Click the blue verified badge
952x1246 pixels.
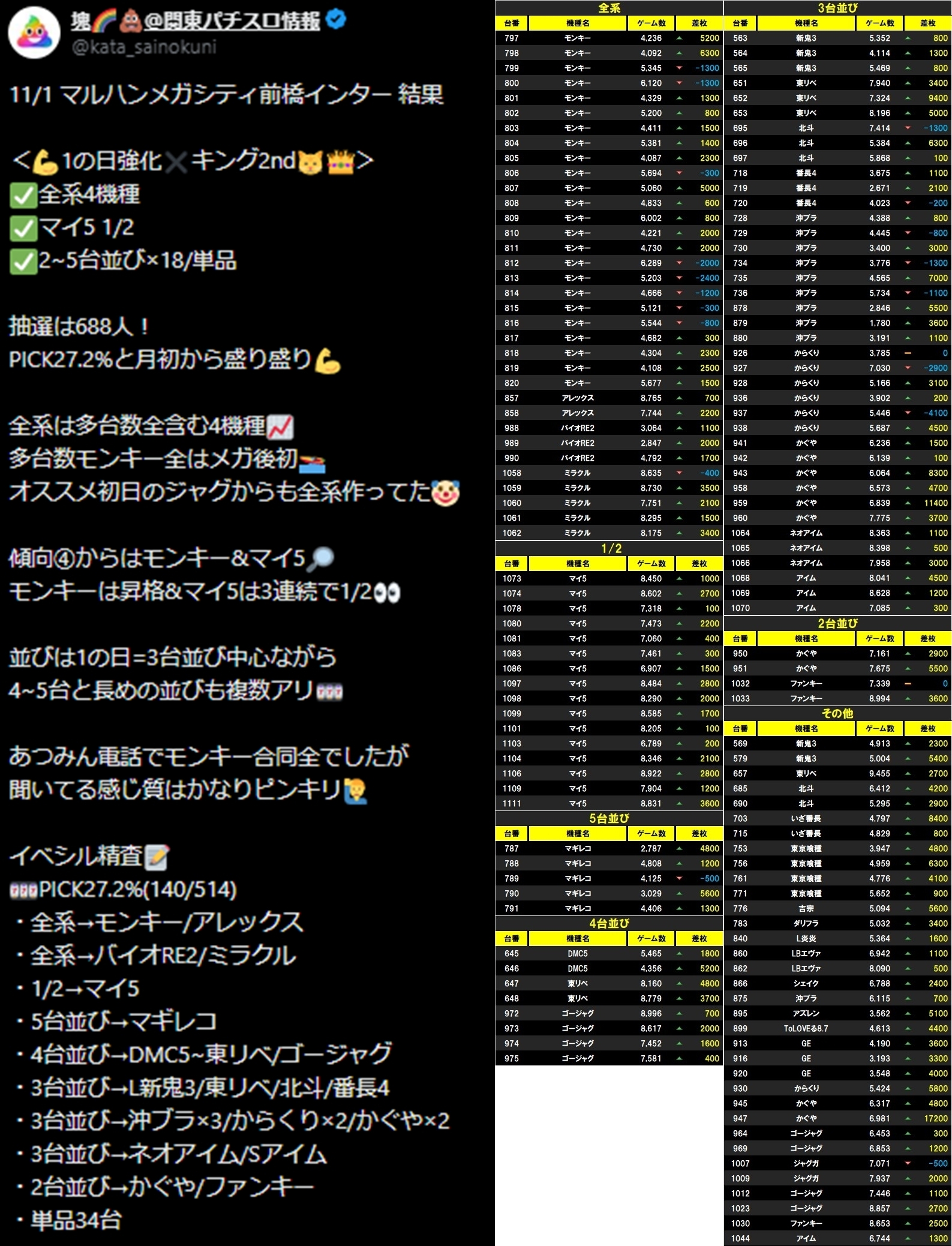click(x=336, y=20)
